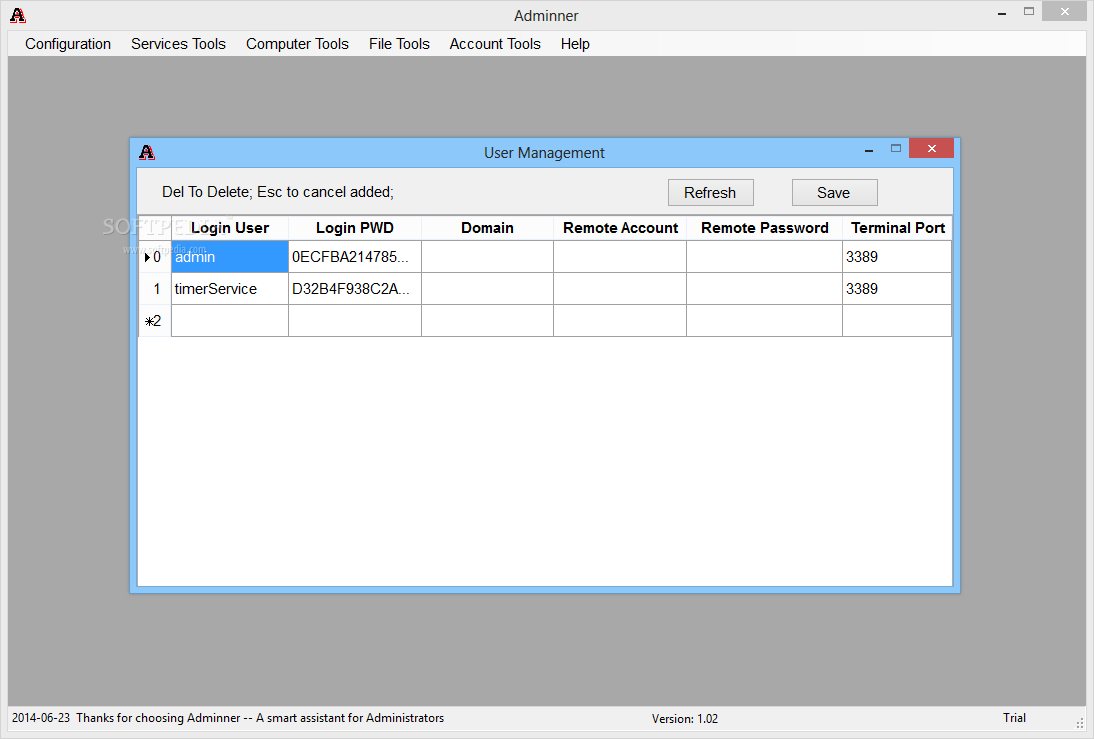This screenshot has height=739, width=1094.
Task: Open the Services Tools menu
Action: pos(178,44)
